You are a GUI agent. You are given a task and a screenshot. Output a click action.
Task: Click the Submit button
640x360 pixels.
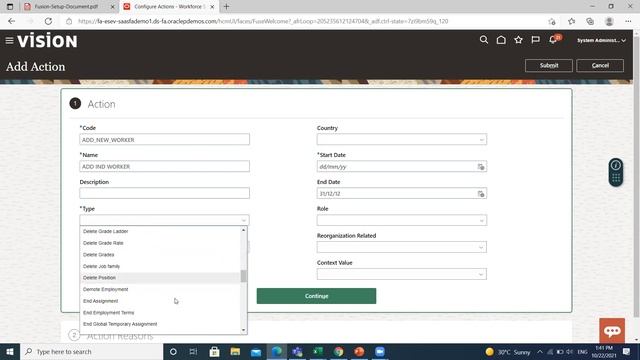(549, 65)
